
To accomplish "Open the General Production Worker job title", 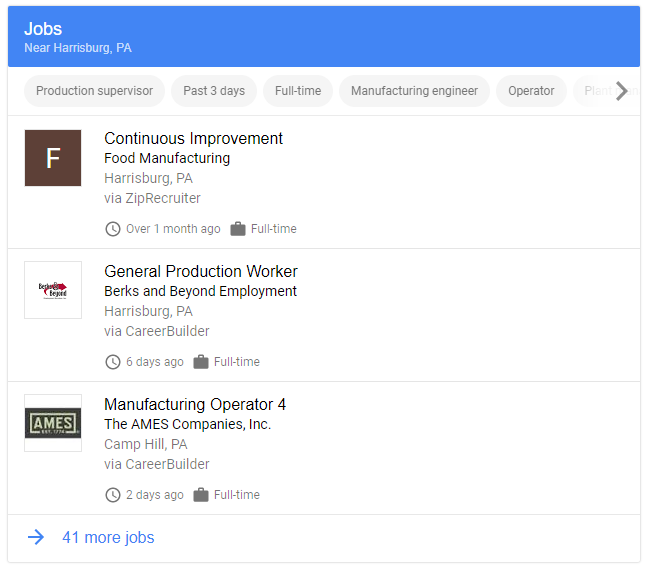I will point(201,272).
